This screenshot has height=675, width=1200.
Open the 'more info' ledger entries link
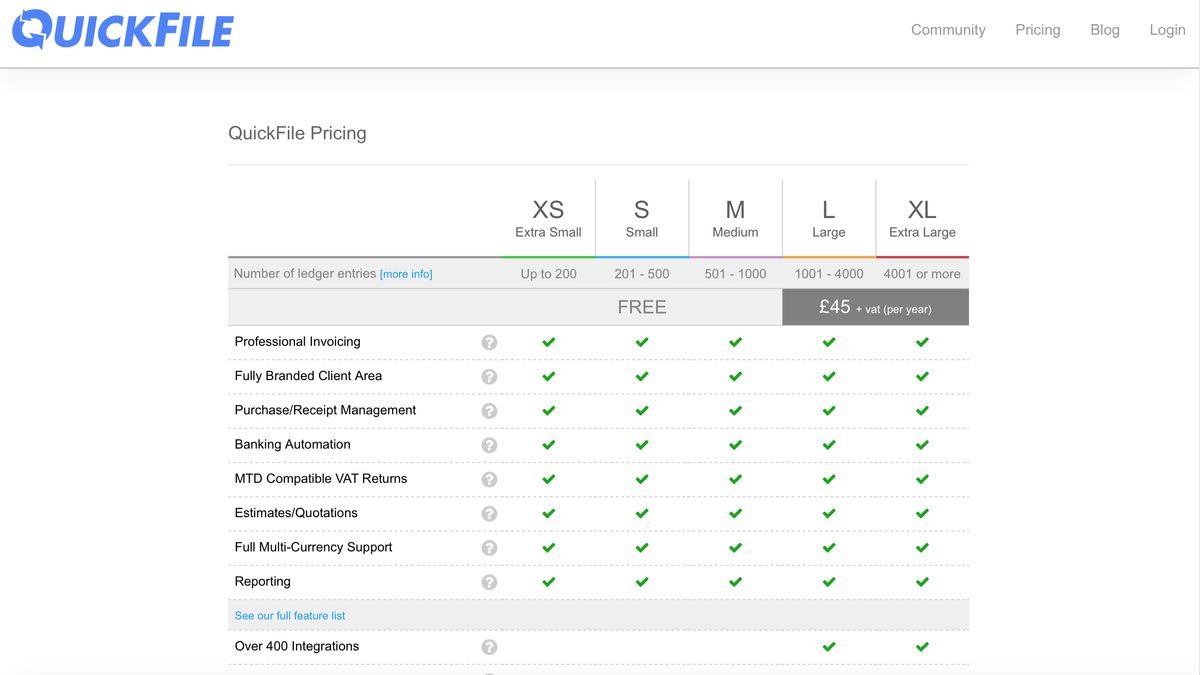click(x=406, y=274)
